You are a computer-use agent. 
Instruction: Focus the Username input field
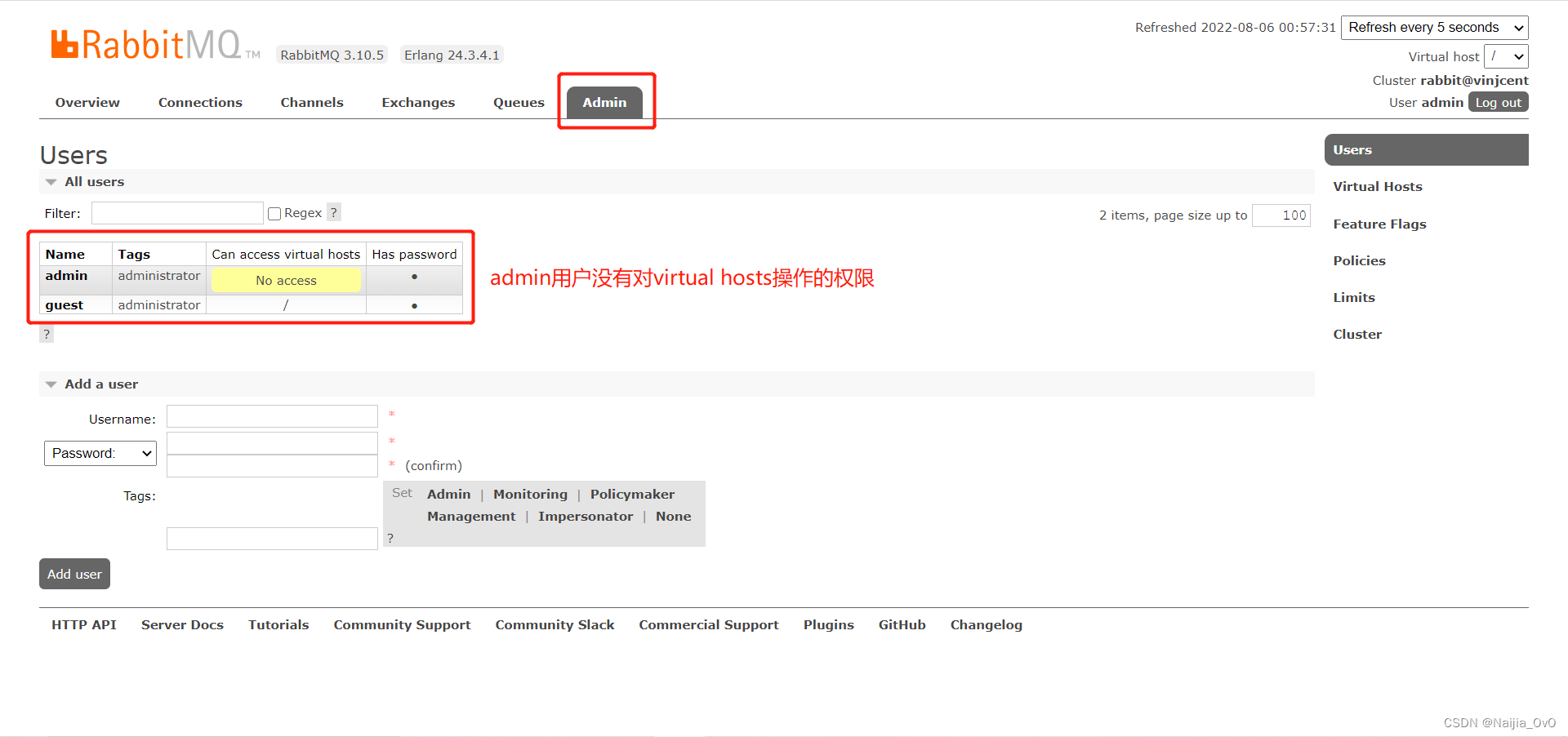[272, 417]
